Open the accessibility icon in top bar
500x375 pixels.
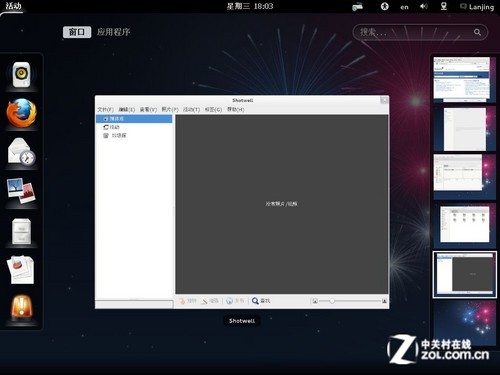click(385, 6)
